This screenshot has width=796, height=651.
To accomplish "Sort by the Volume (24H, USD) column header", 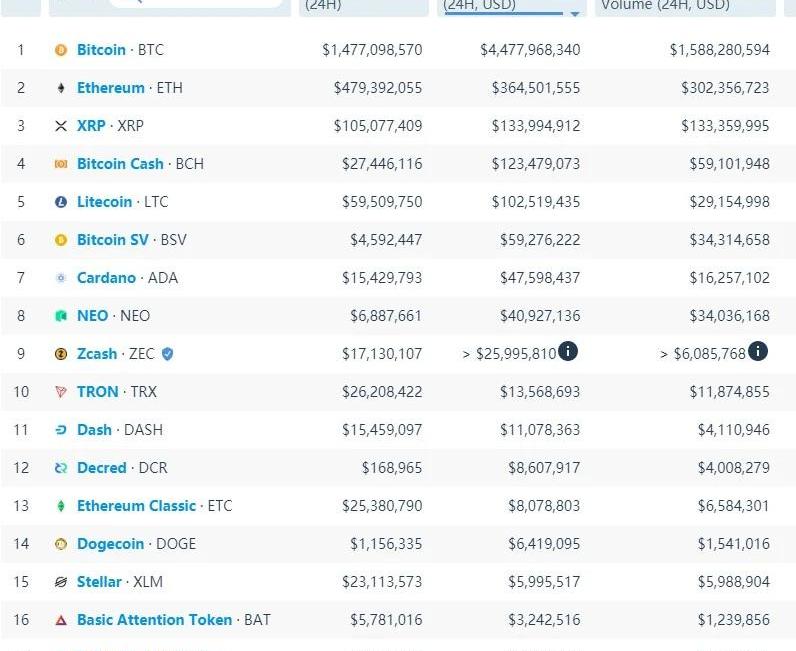I will (665, 6).
